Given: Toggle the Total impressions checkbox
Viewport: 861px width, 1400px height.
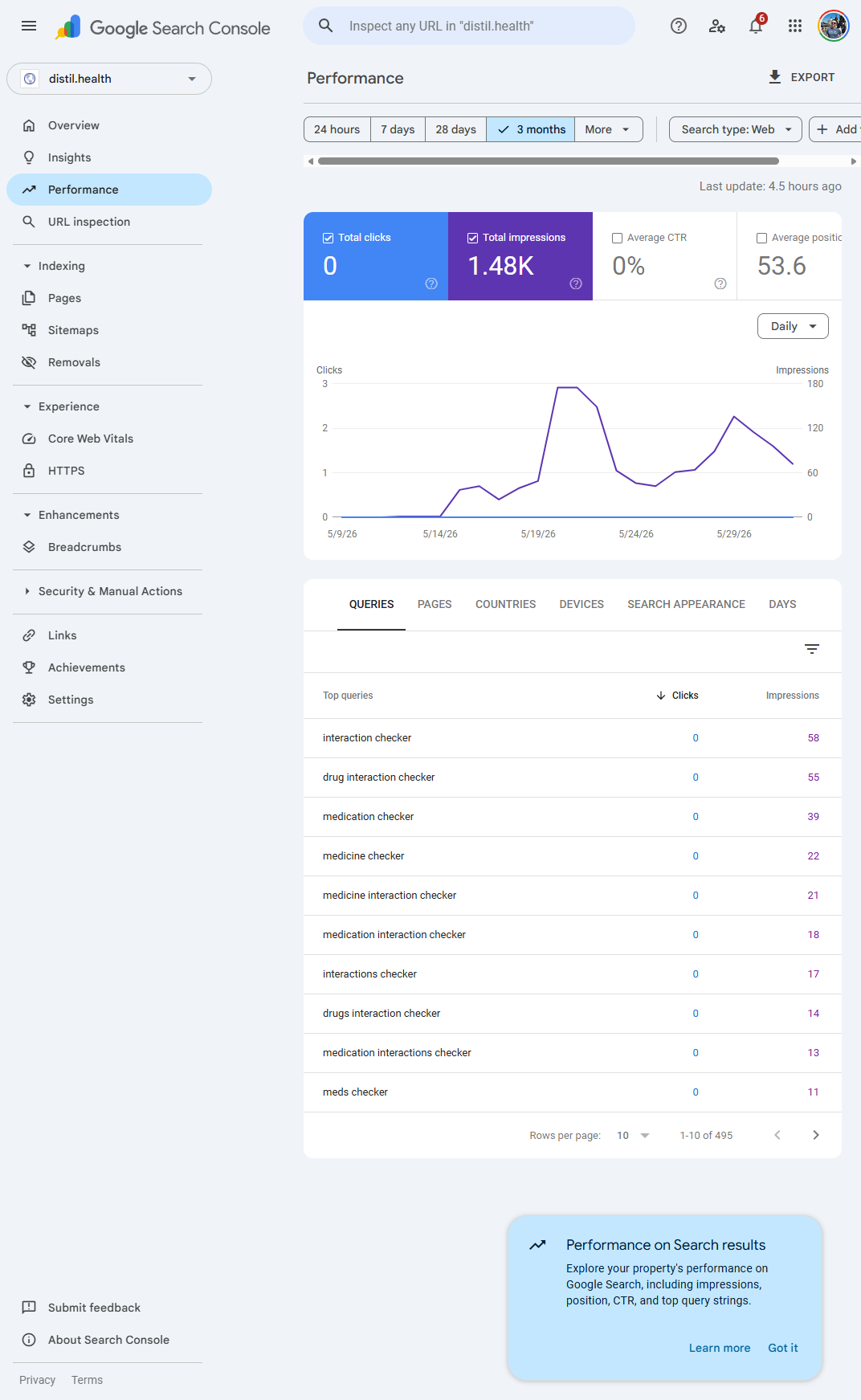Looking at the screenshot, I should [x=472, y=238].
